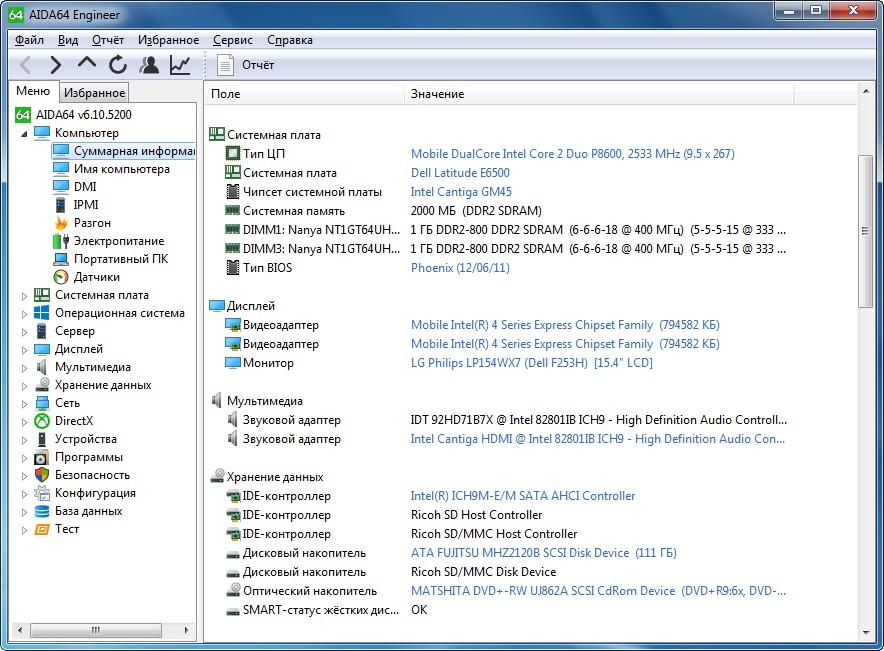Viewport: 884px width, 651px height.
Task: Click the Back navigation arrow icon
Action: pyautogui.click(x=25, y=65)
